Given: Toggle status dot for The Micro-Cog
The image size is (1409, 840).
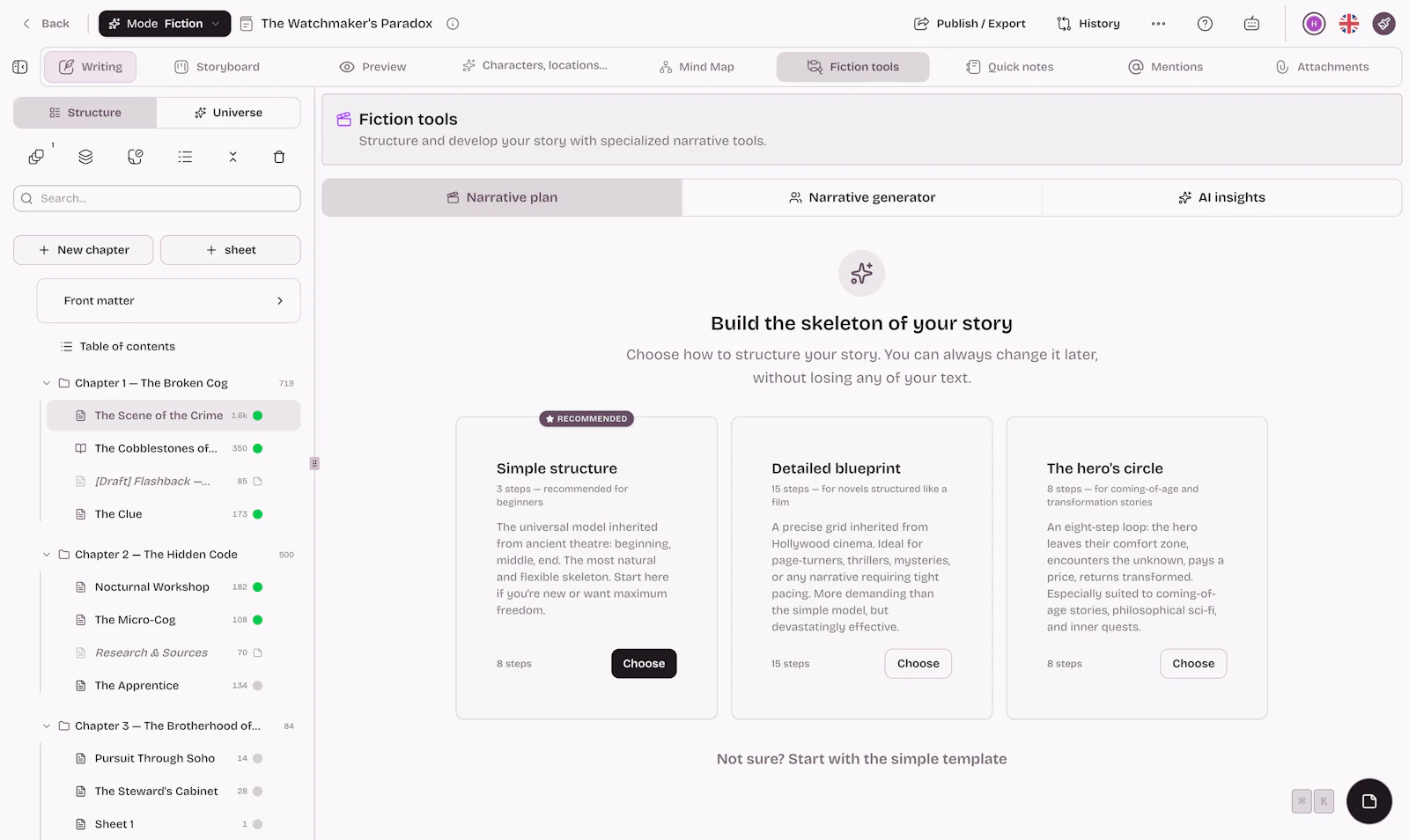Looking at the screenshot, I should tap(258, 620).
